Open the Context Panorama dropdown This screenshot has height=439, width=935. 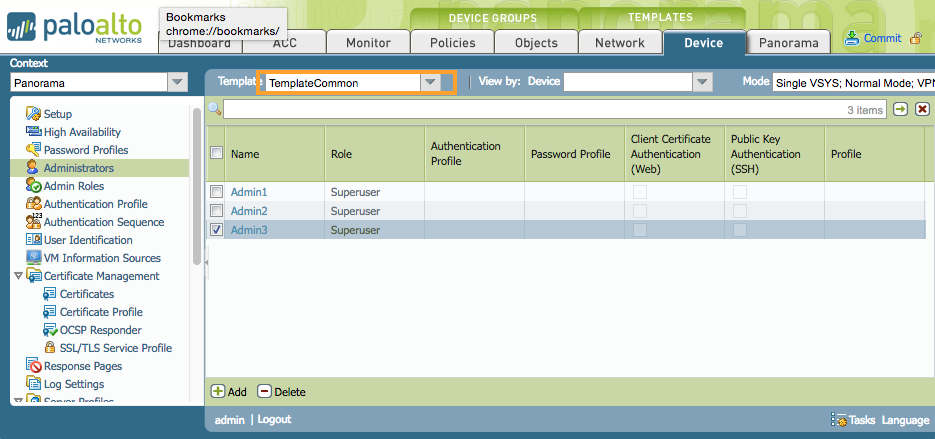point(177,83)
